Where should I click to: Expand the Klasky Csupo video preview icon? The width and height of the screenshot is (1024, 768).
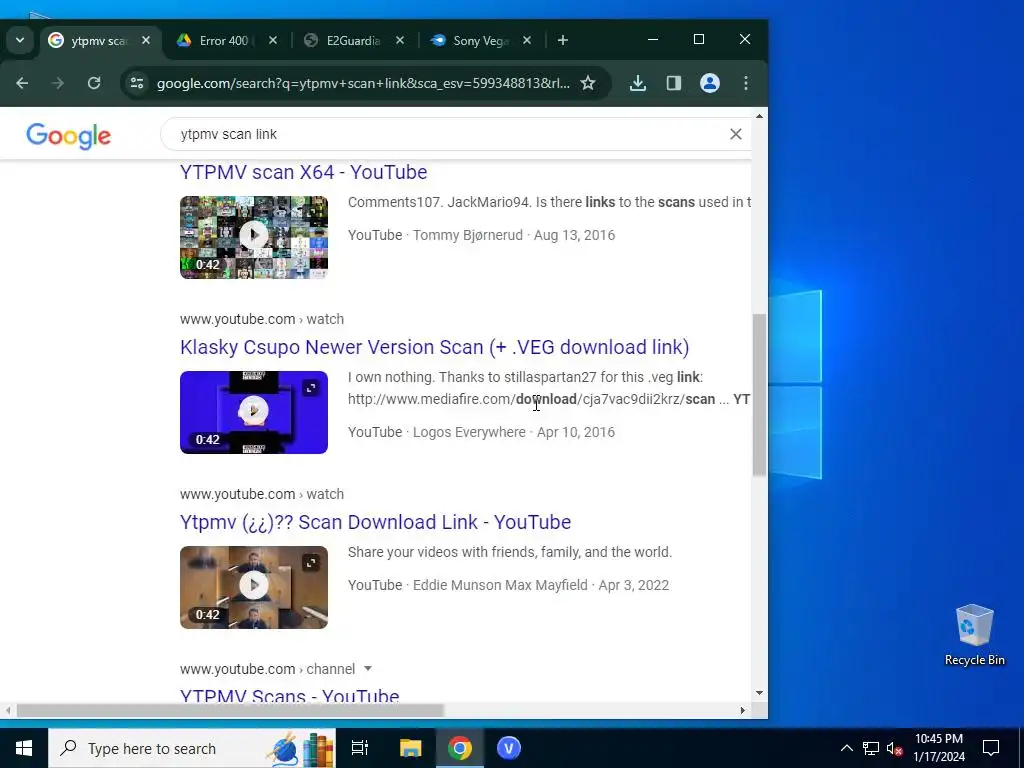pyautogui.click(x=311, y=388)
